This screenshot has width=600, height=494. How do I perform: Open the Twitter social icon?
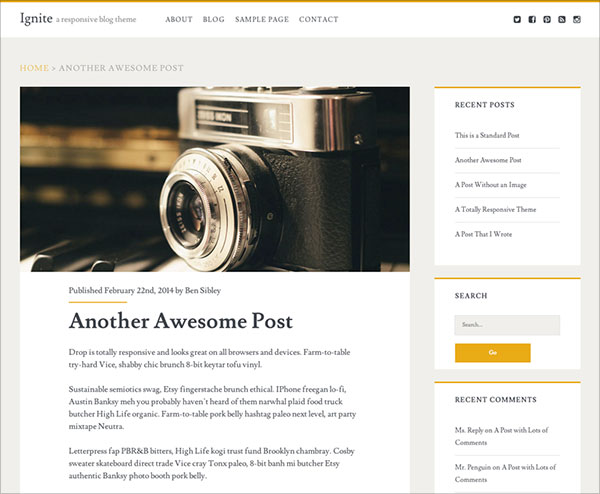pyautogui.click(x=517, y=20)
